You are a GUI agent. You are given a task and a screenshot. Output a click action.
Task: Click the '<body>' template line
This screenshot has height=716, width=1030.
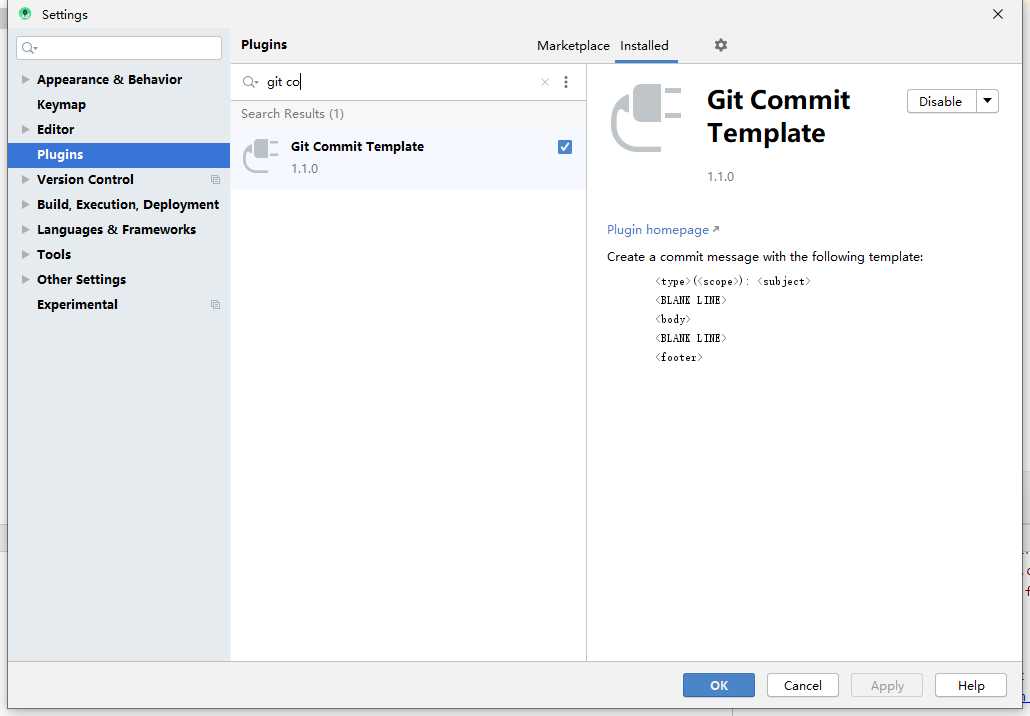click(x=673, y=319)
